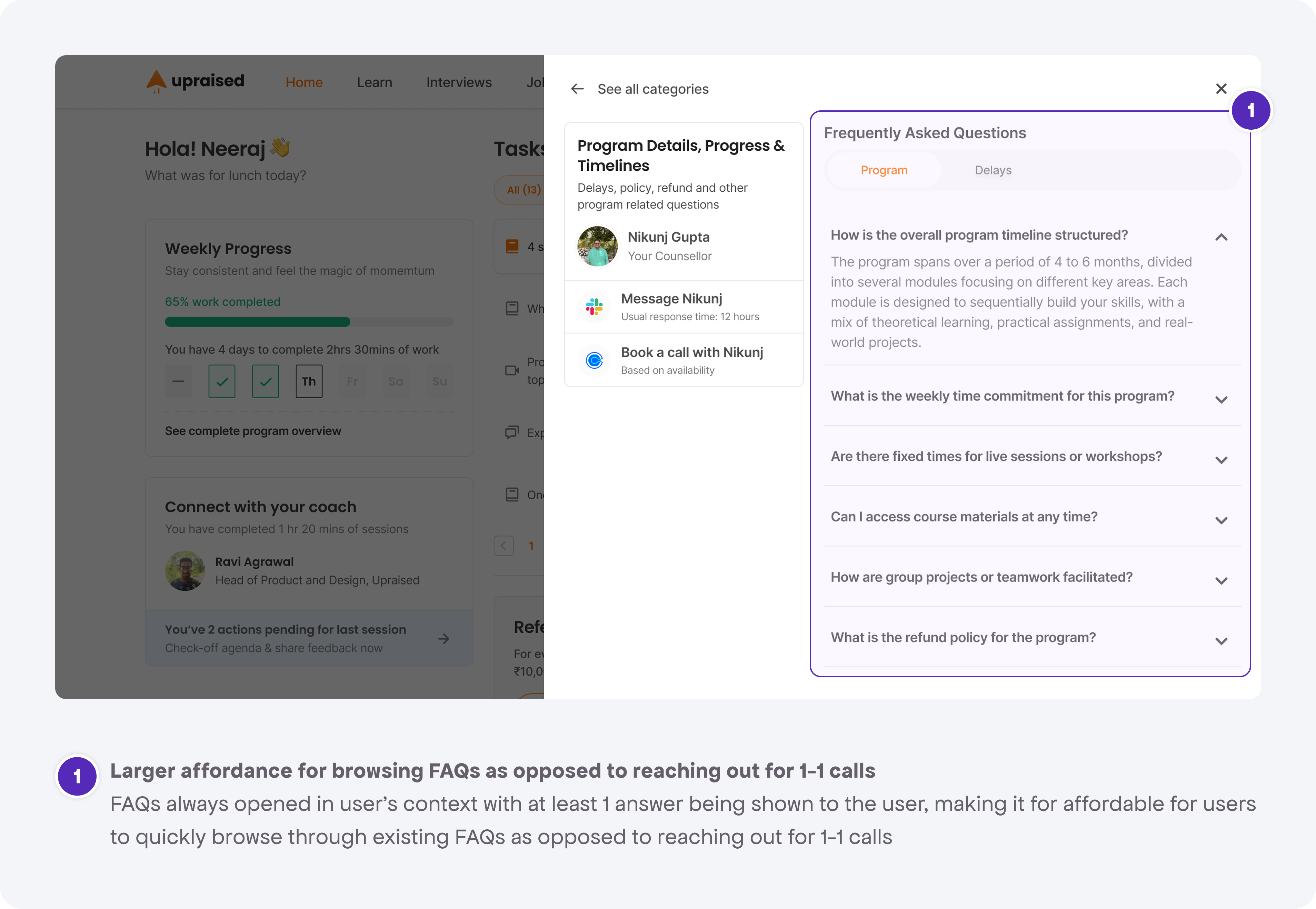
Task: Click the first checked day box in Weekly Progress
Action: 222,382
